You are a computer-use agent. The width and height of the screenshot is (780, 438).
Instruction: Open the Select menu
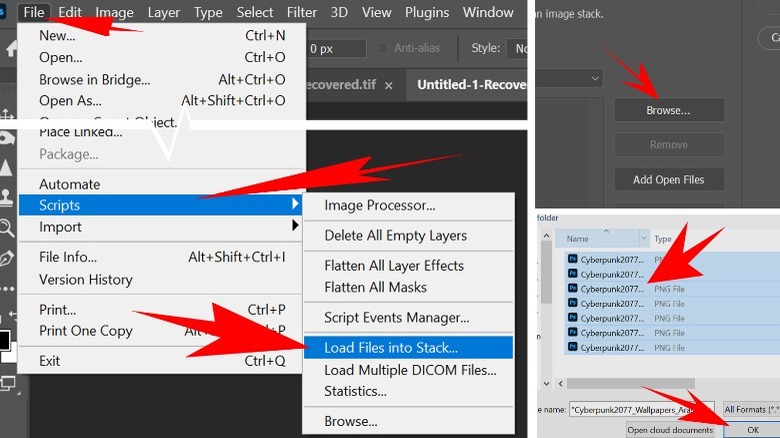click(255, 12)
